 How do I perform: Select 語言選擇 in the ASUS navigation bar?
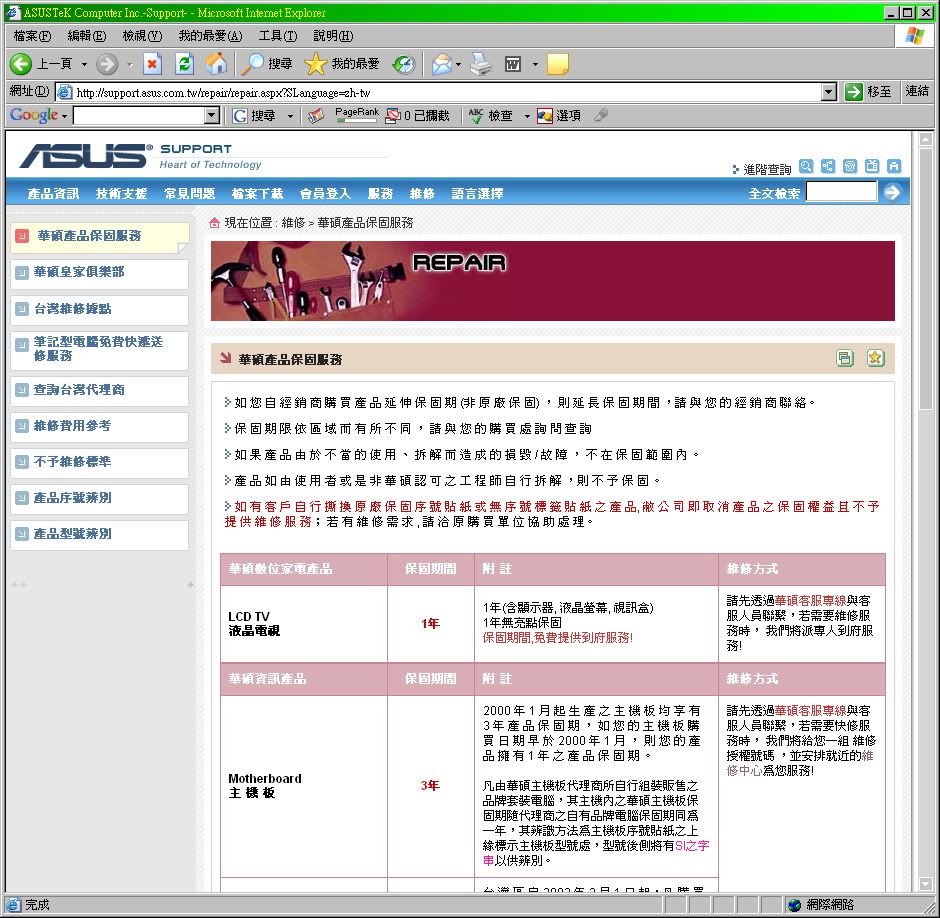pyautogui.click(x=477, y=193)
